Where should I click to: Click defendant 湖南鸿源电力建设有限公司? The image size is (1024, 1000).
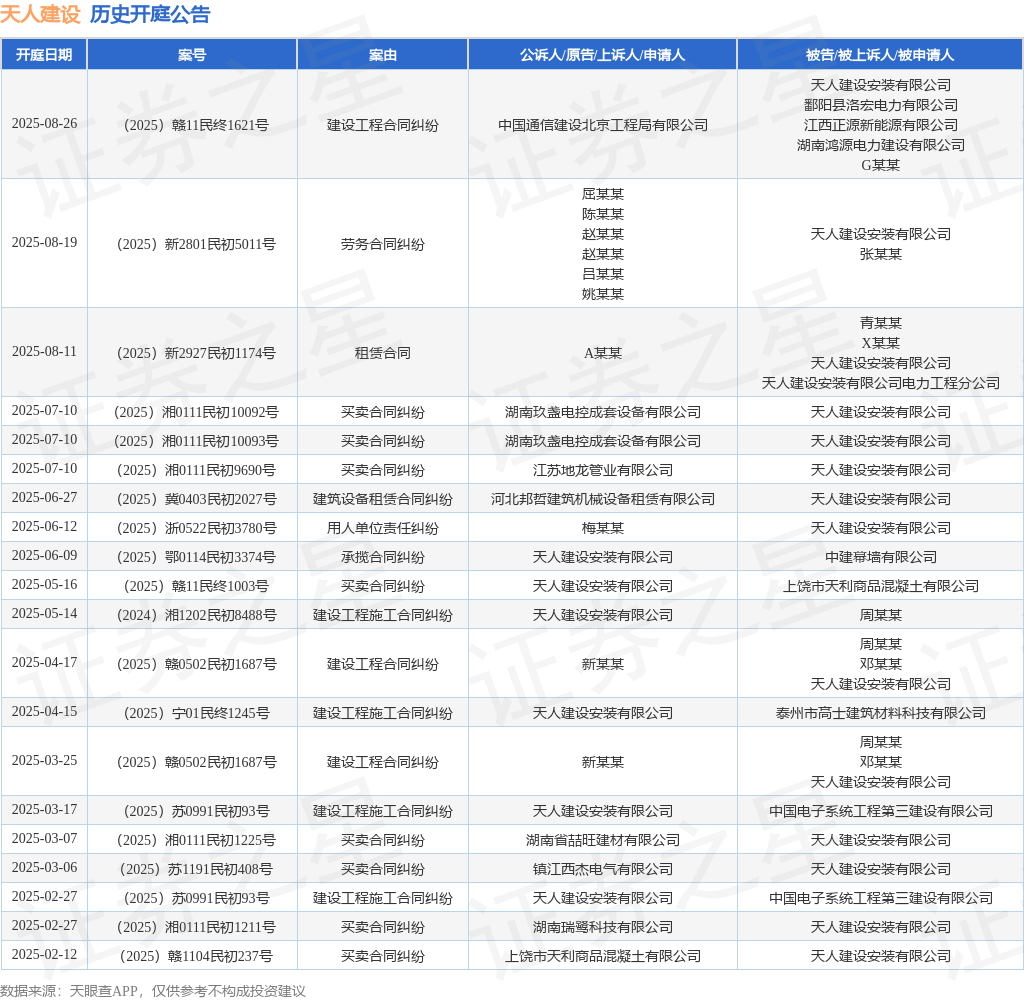click(x=880, y=145)
